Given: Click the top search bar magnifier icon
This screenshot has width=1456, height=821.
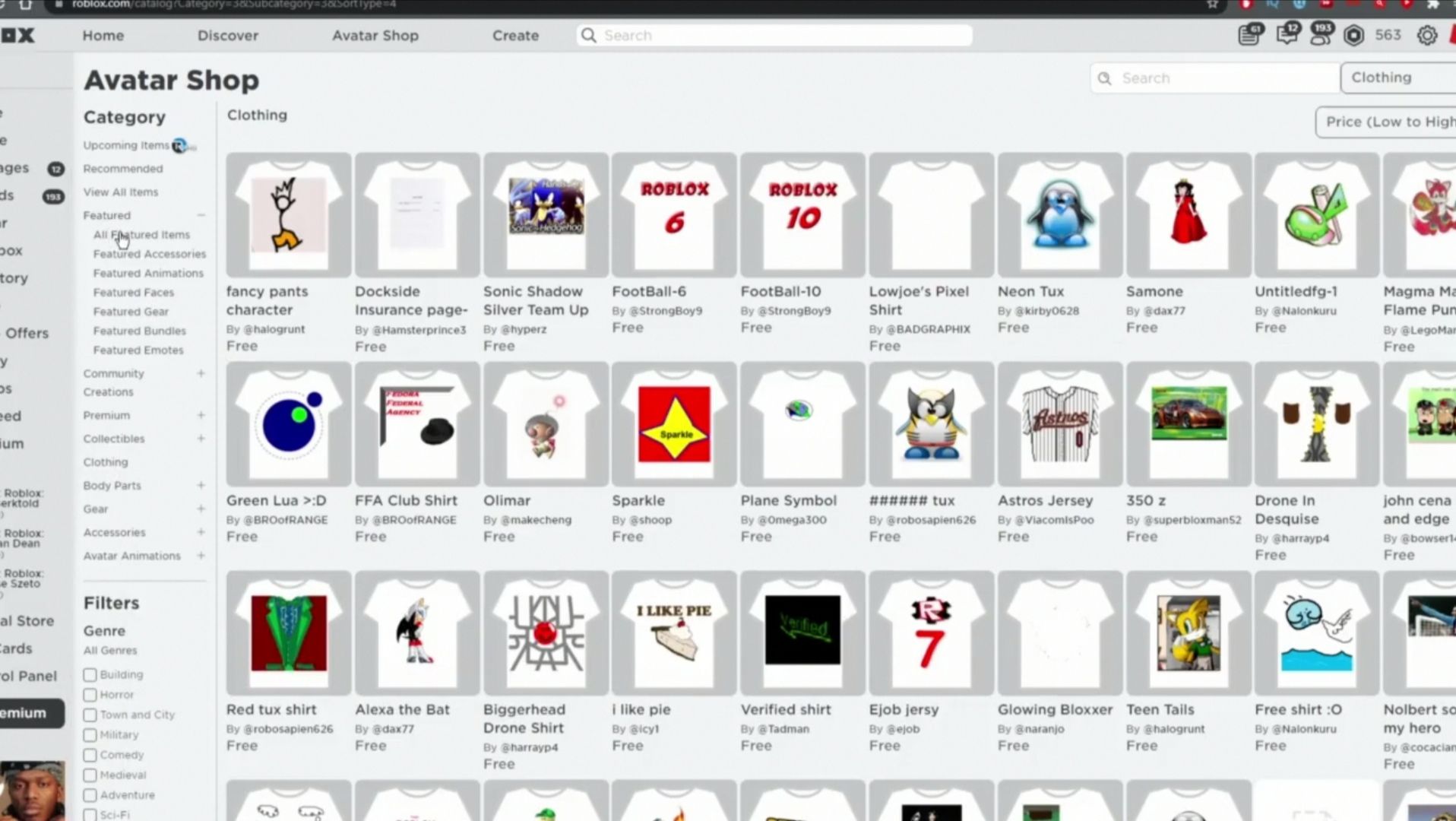Looking at the screenshot, I should [588, 35].
